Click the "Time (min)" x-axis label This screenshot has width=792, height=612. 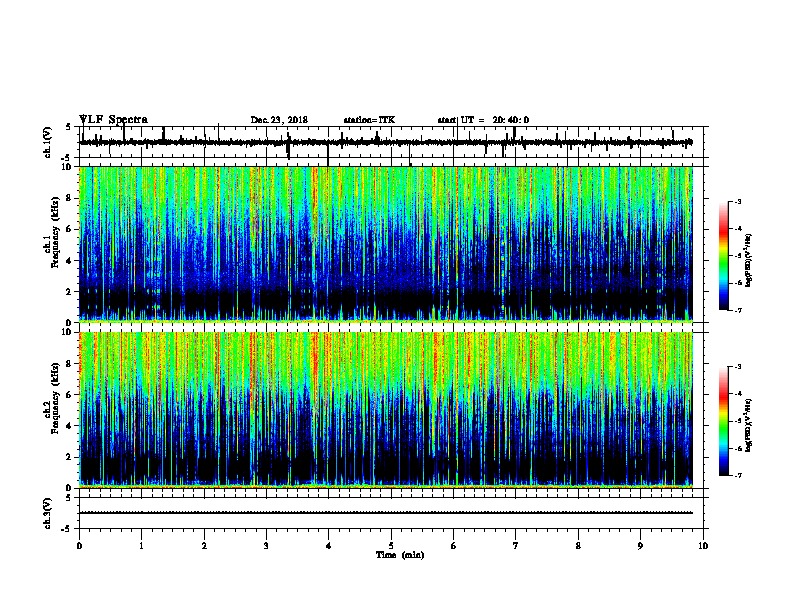click(x=400, y=555)
